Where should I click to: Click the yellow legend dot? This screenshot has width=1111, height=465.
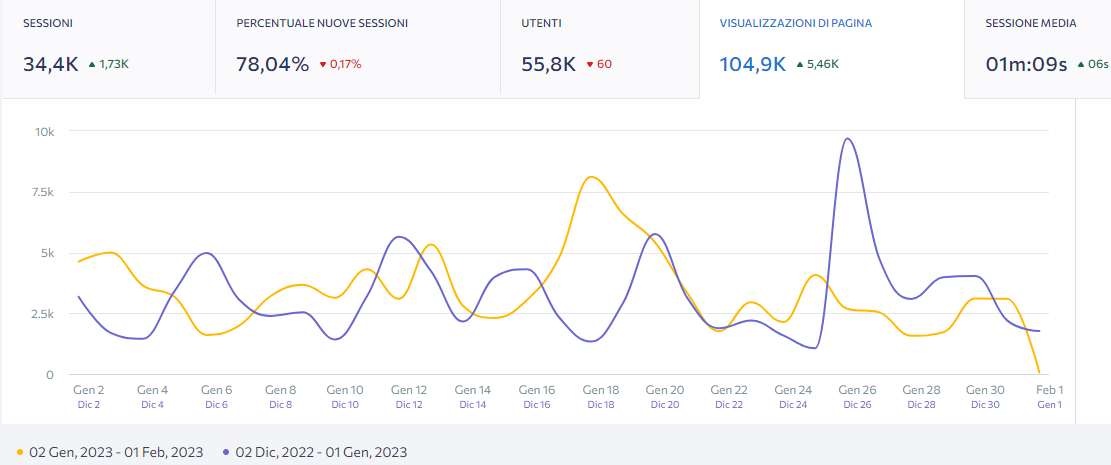pos(22,453)
